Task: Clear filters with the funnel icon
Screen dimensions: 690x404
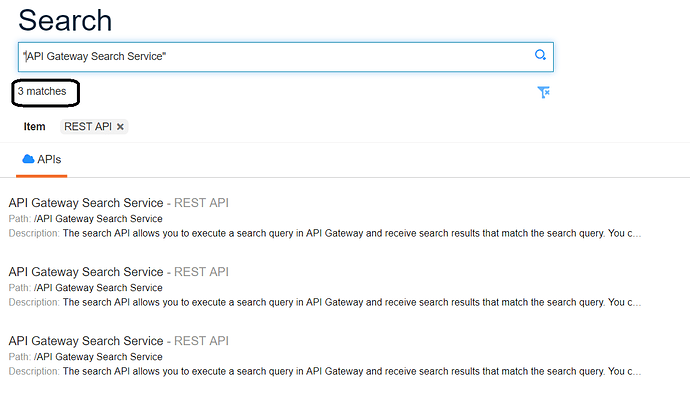Action: pyautogui.click(x=543, y=92)
